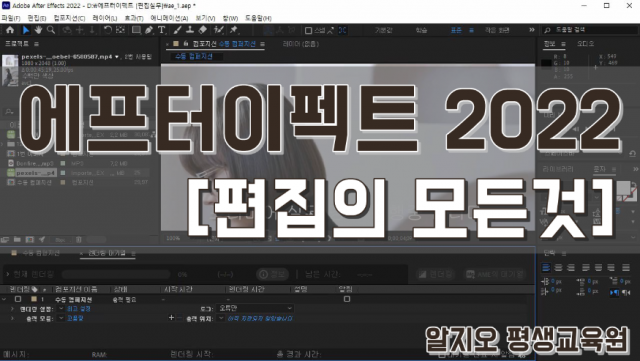Screen dimensions: 640x361
Task: Select the Rotation tool
Action: (108, 30)
